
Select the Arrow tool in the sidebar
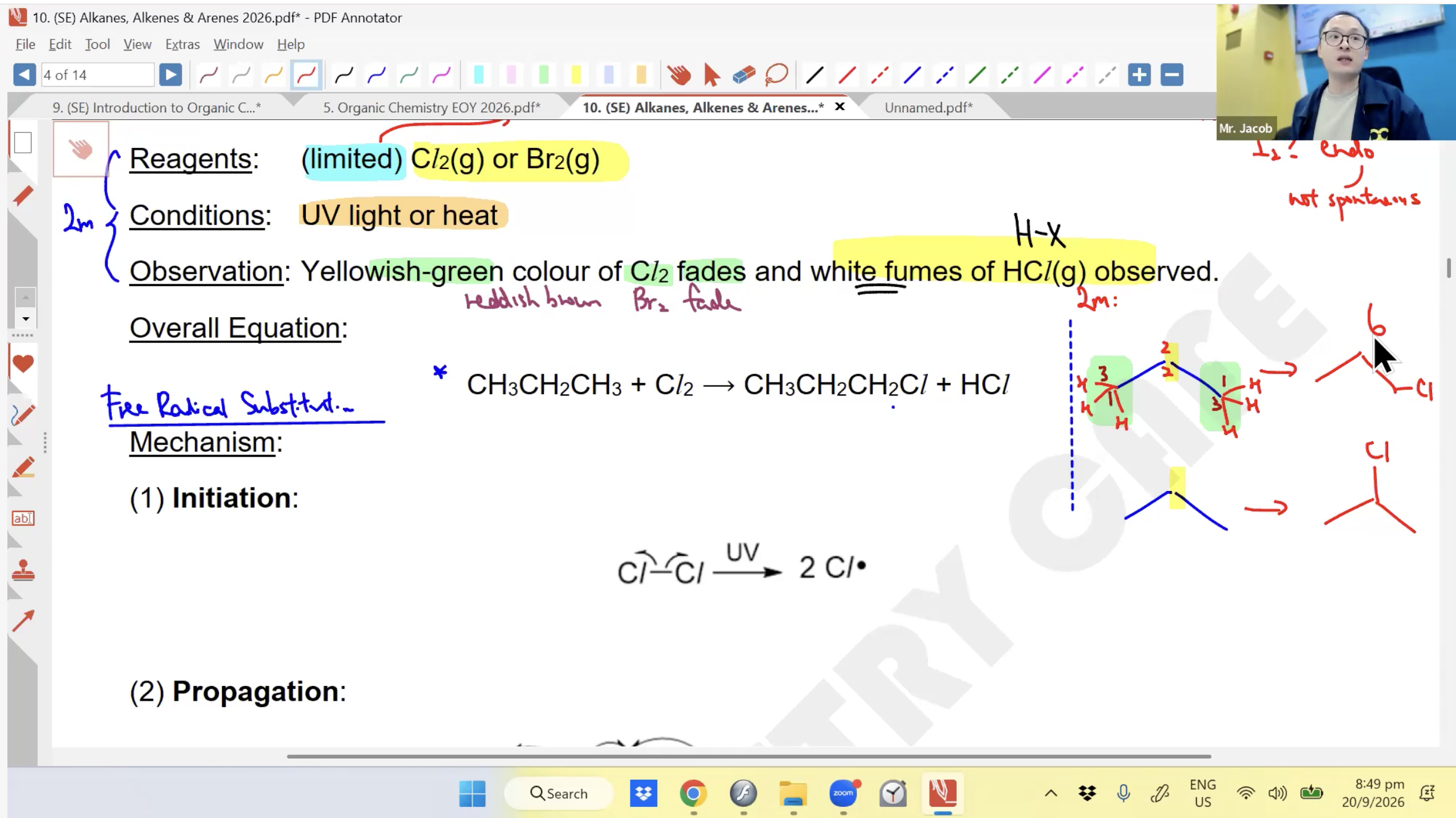[23, 621]
